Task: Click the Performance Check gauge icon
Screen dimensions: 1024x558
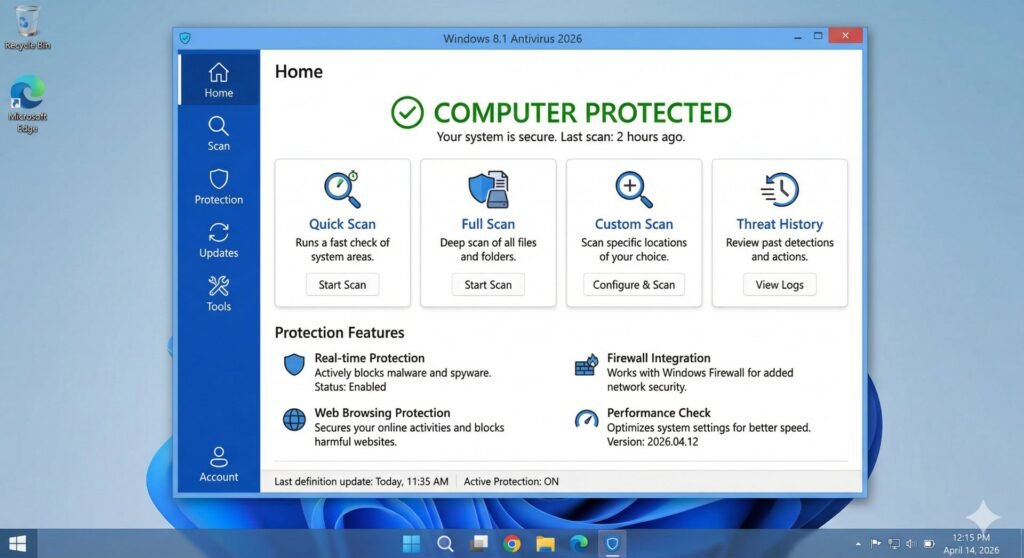Action: coord(586,419)
